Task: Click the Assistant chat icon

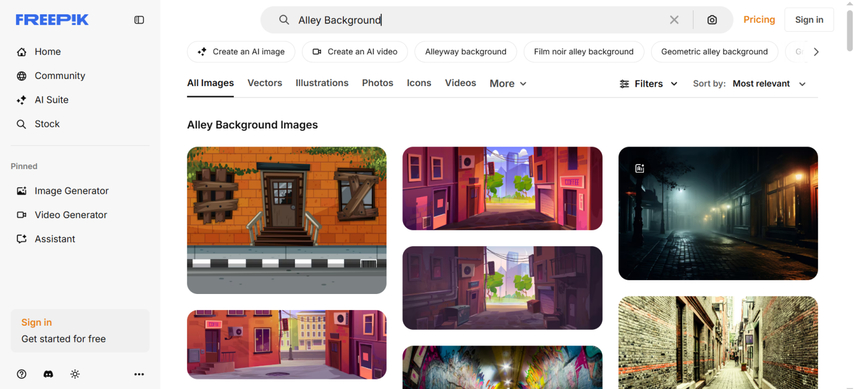Action: pyautogui.click(x=21, y=239)
